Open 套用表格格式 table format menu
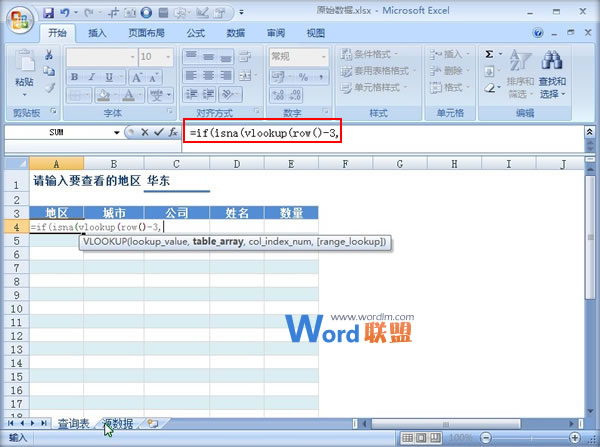The height and width of the screenshot is (447, 600). (378, 71)
